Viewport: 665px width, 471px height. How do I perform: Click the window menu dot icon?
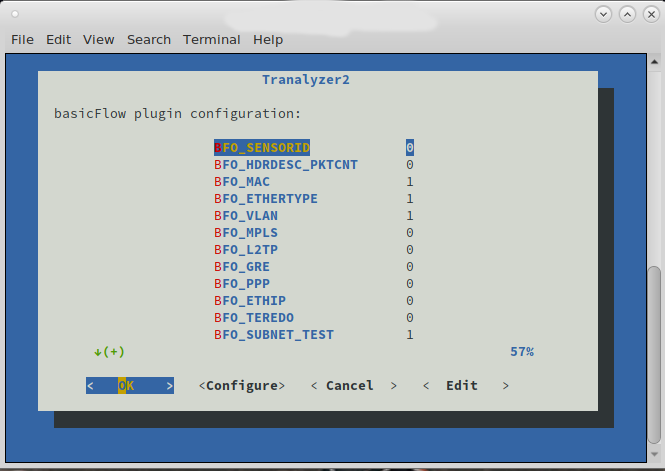point(15,14)
